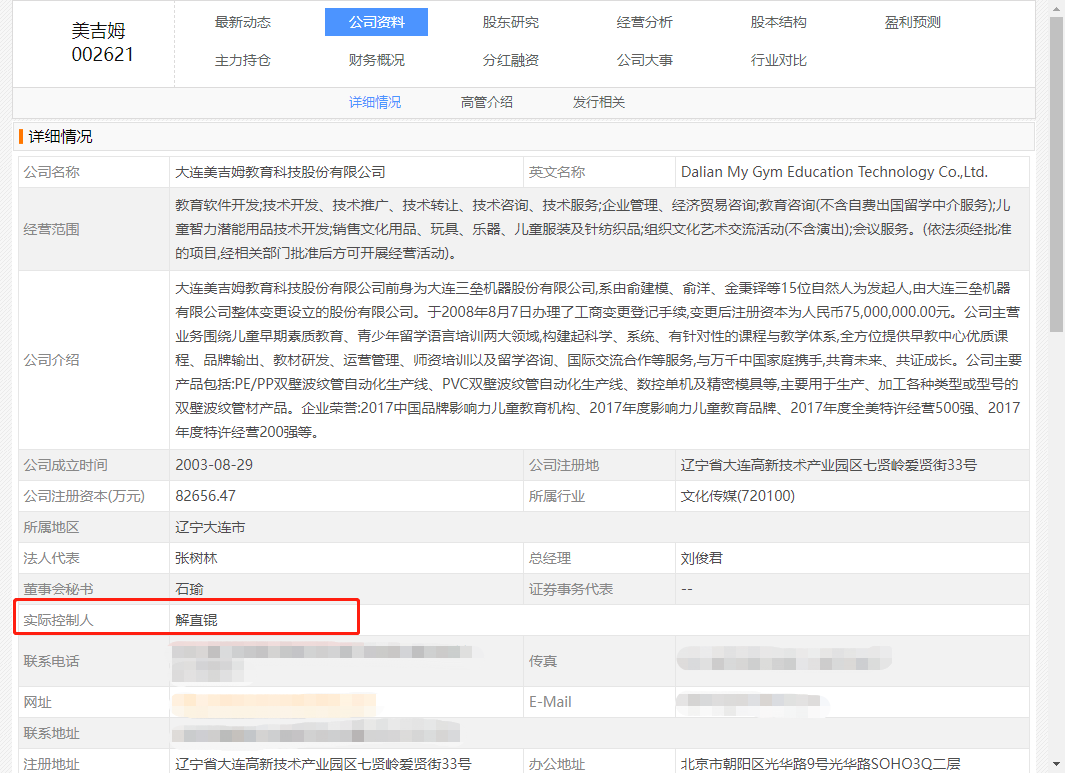This screenshot has width=1070, height=775.
Task: Click board secretary name 石瑜
Action: [189, 589]
